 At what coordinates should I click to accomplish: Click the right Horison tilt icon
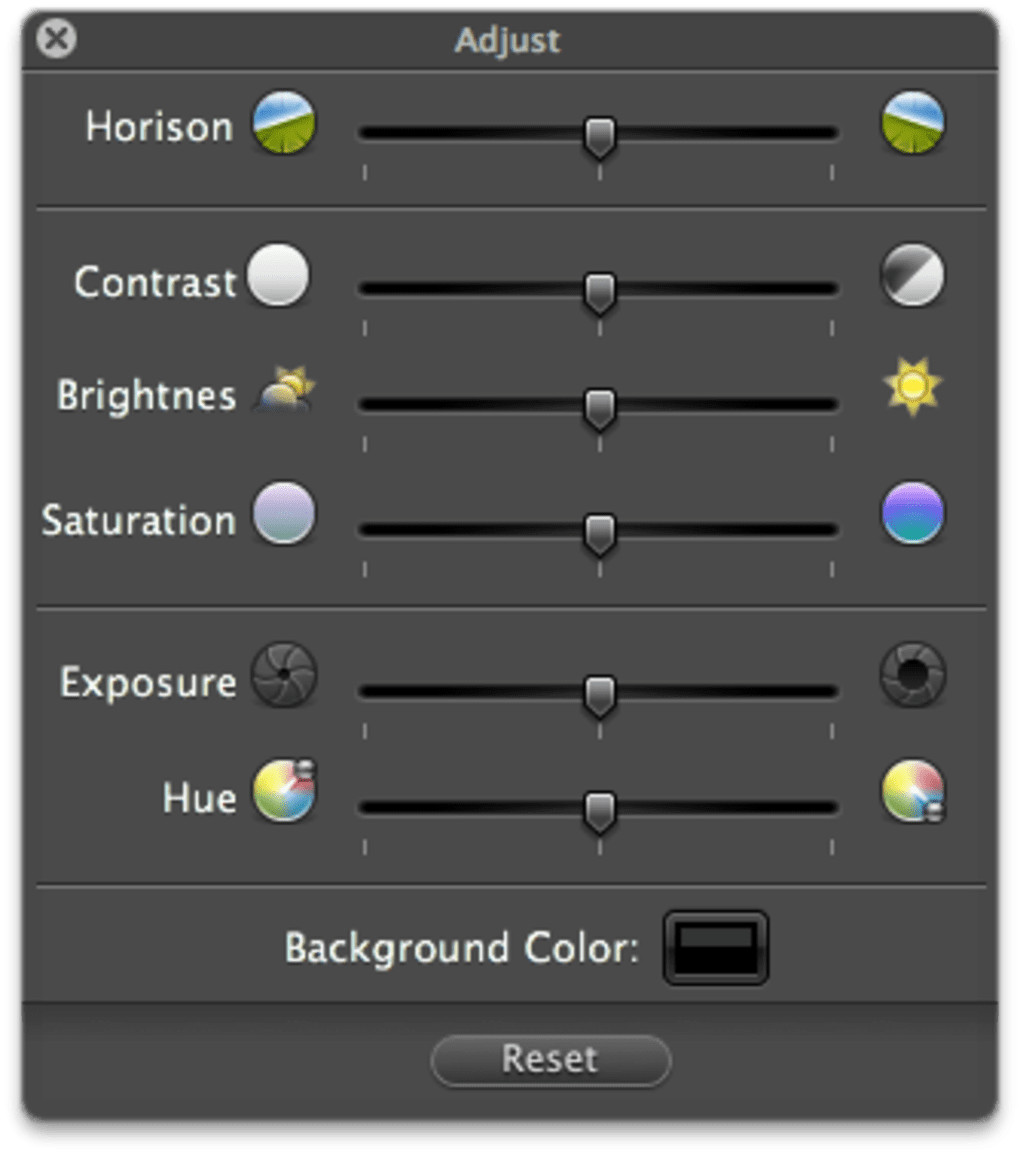912,123
